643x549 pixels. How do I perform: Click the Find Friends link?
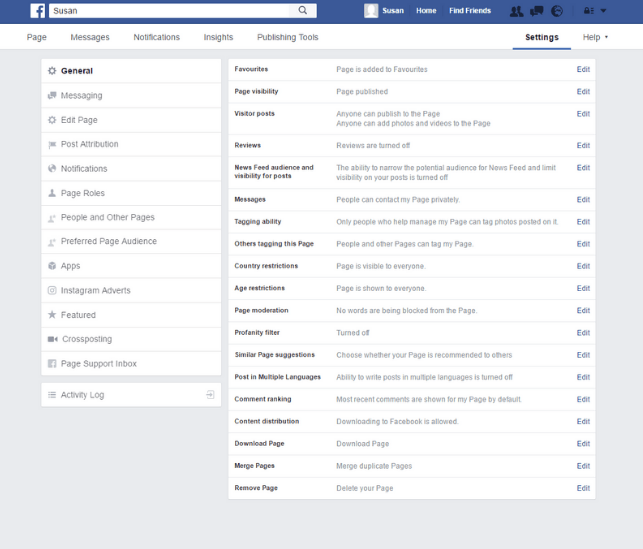[x=470, y=11]
